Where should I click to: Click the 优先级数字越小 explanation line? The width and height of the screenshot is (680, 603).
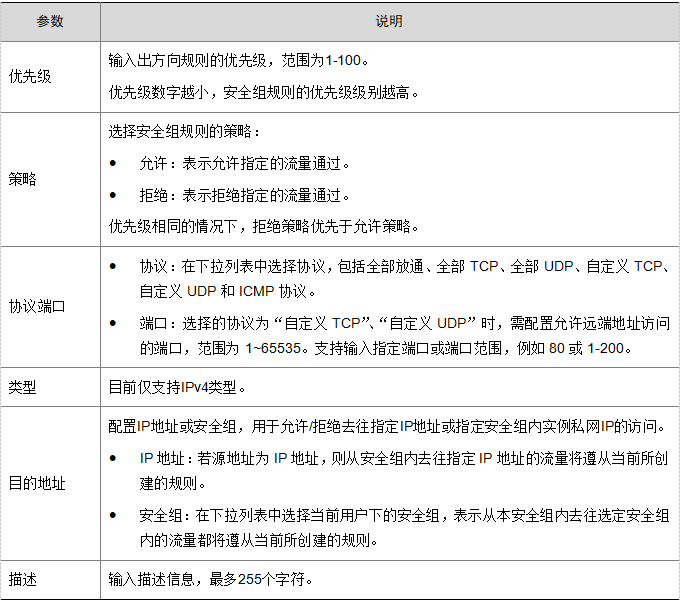[x=263, y=93]
